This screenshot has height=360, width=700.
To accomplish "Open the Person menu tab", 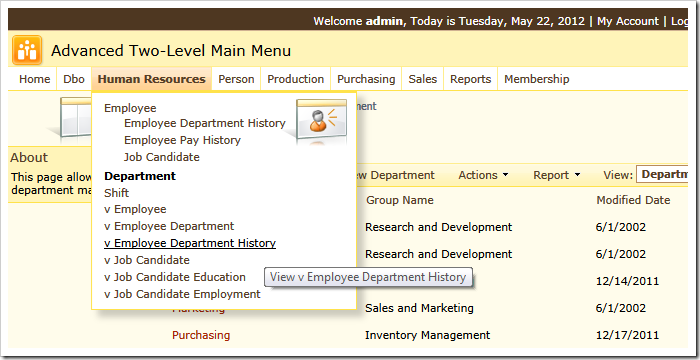I will [x=236, y=79].
